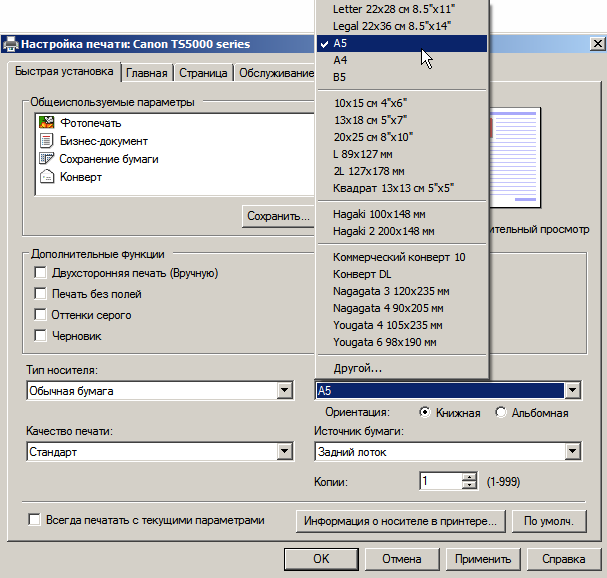Switch to the Главная tab

147,73
